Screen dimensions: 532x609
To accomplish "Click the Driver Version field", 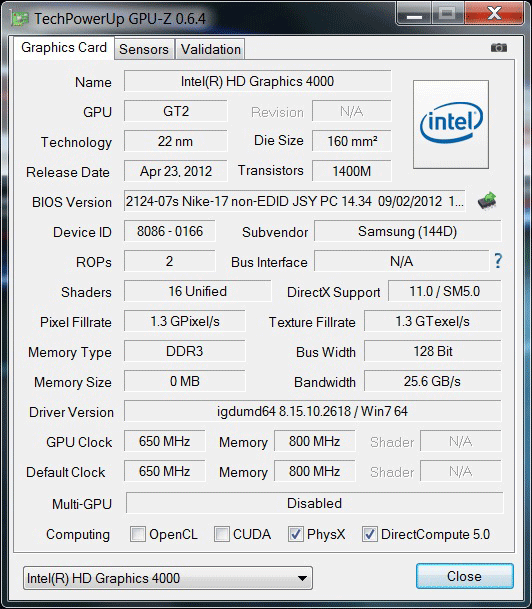I will pos(313,411).
